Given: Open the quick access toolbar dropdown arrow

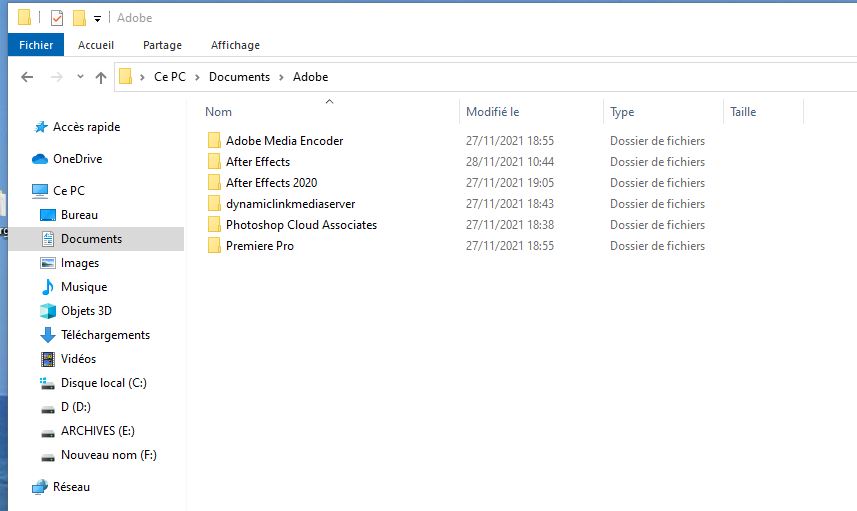Looking at the screenshot, I should (97, 19).
